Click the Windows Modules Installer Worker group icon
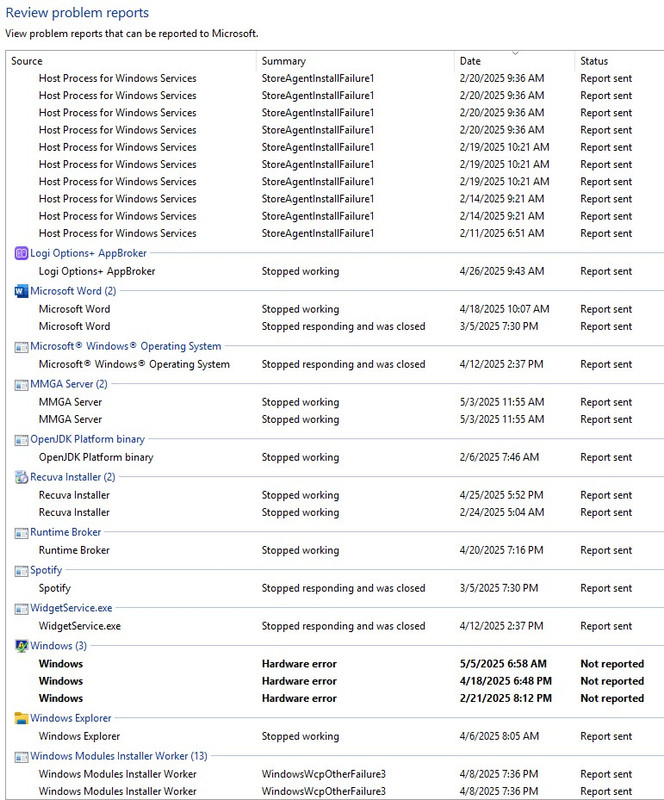The height and width of the screenshot is (800, 664). click(21, 757)
